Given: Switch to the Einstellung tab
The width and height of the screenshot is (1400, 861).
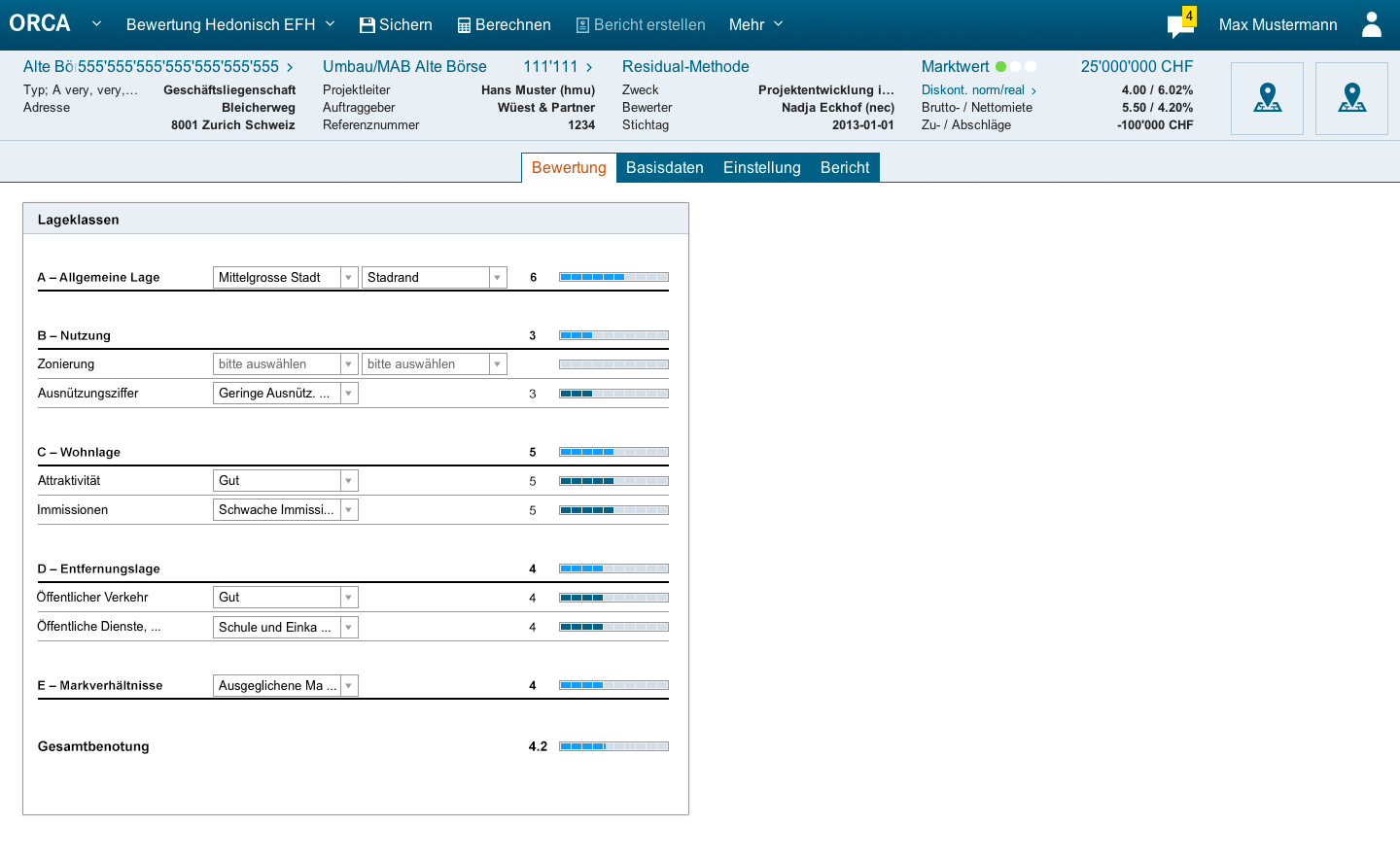Looking at the screenshot, I should (x=762, y=167).
